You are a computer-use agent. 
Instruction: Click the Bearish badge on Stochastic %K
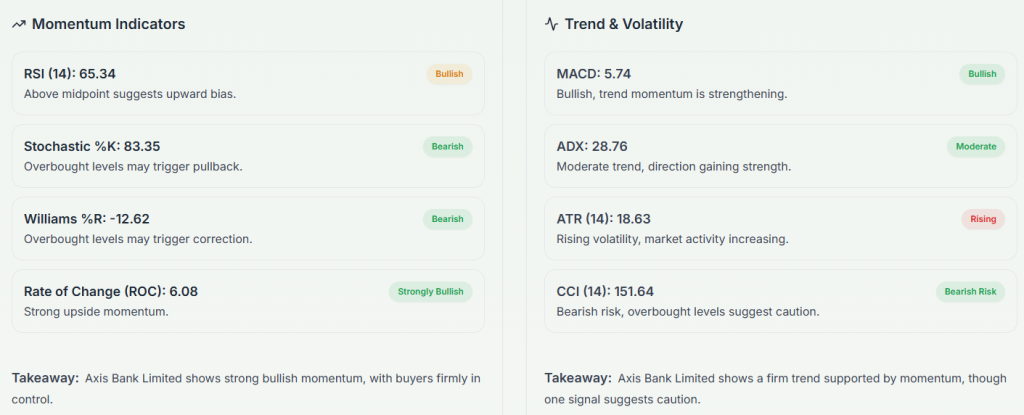[x=447, y=147]
